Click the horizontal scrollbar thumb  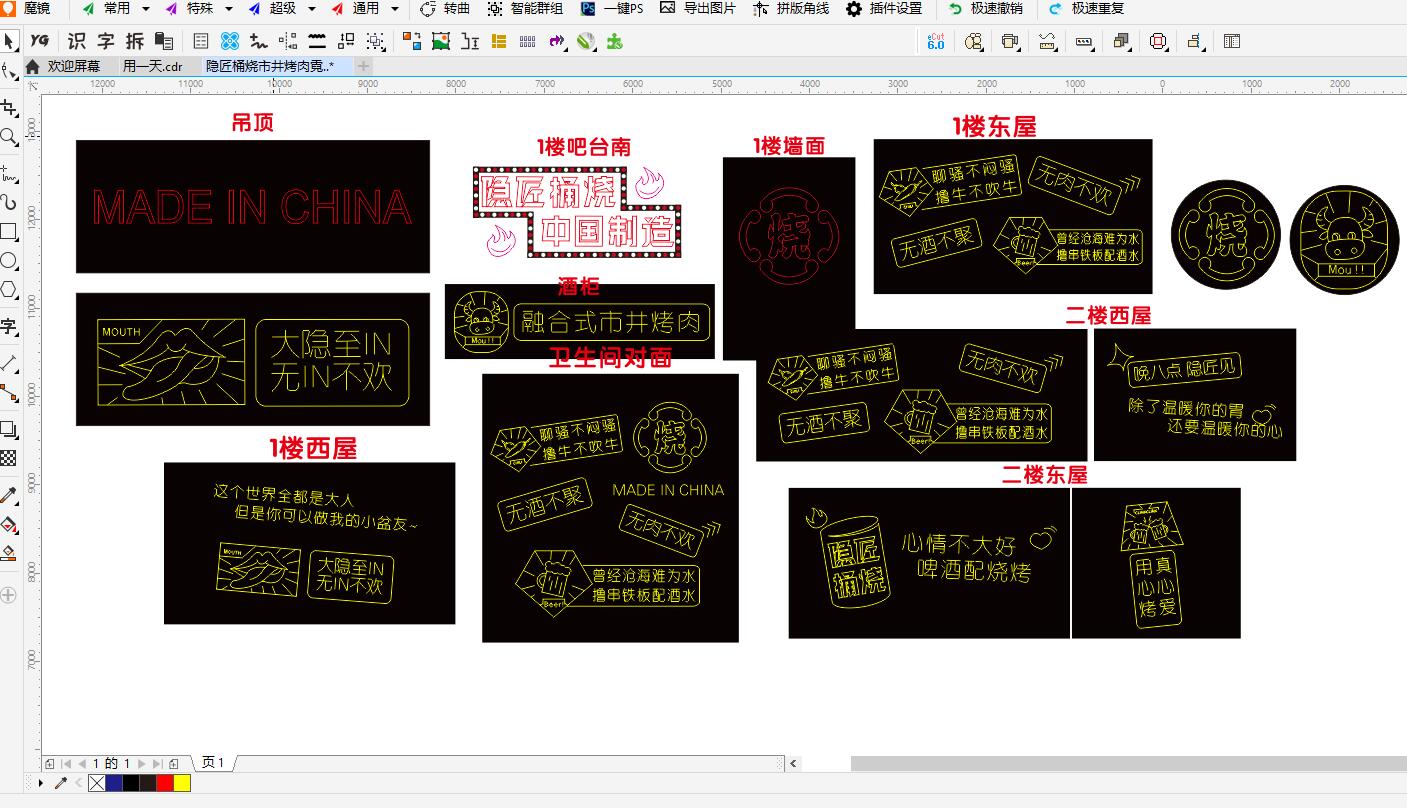coord(1128,763)
